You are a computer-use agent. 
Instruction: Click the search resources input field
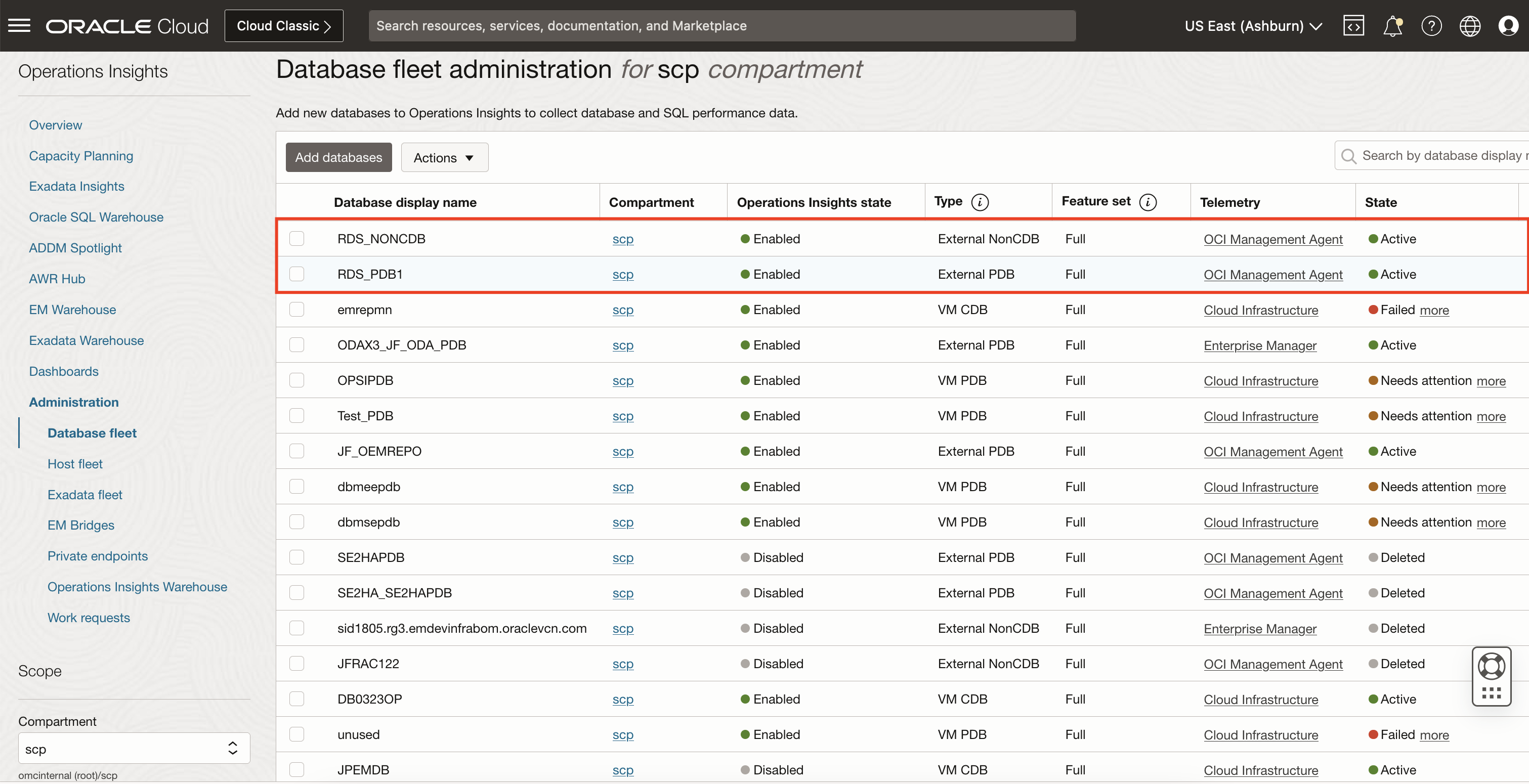pos(722,25)
